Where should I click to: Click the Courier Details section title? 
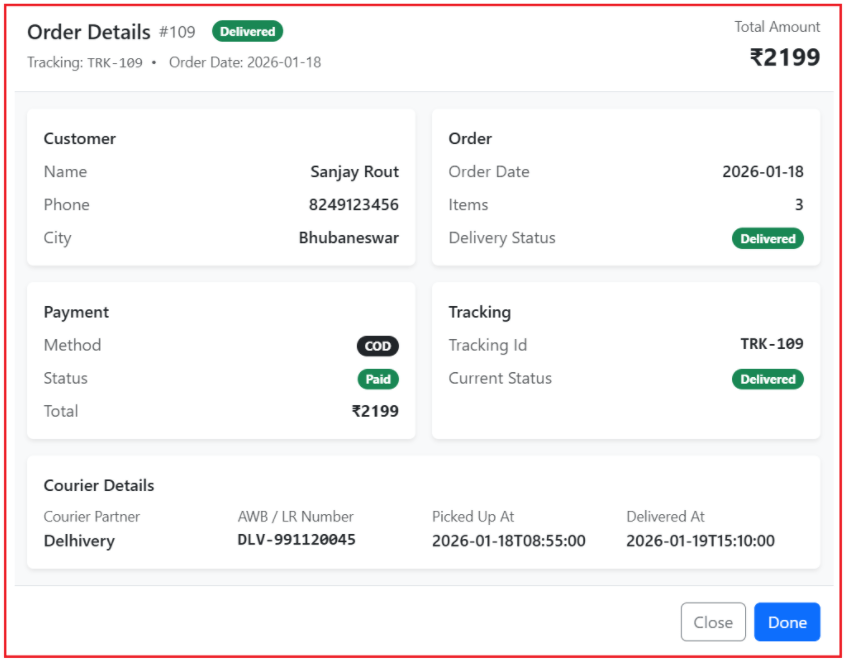pos(99,486)
